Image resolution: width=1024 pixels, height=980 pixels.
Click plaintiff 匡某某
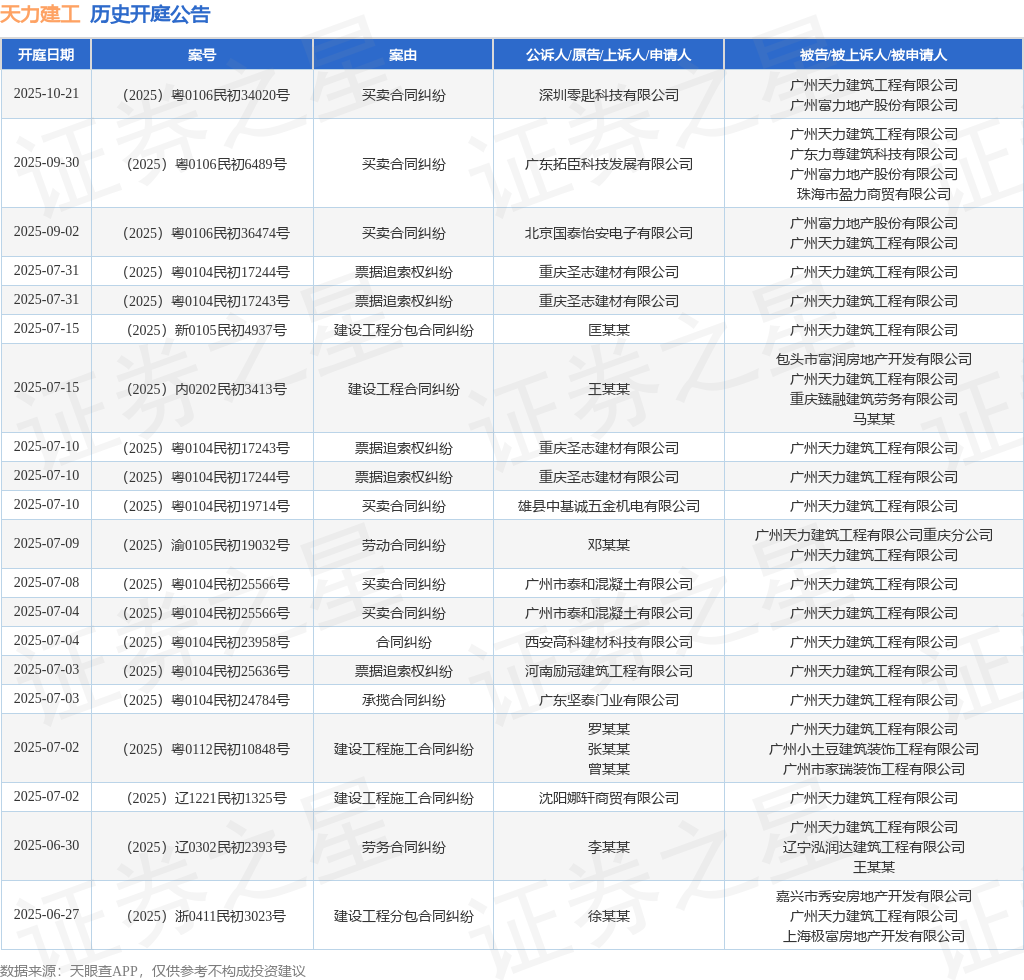(609, 330)
